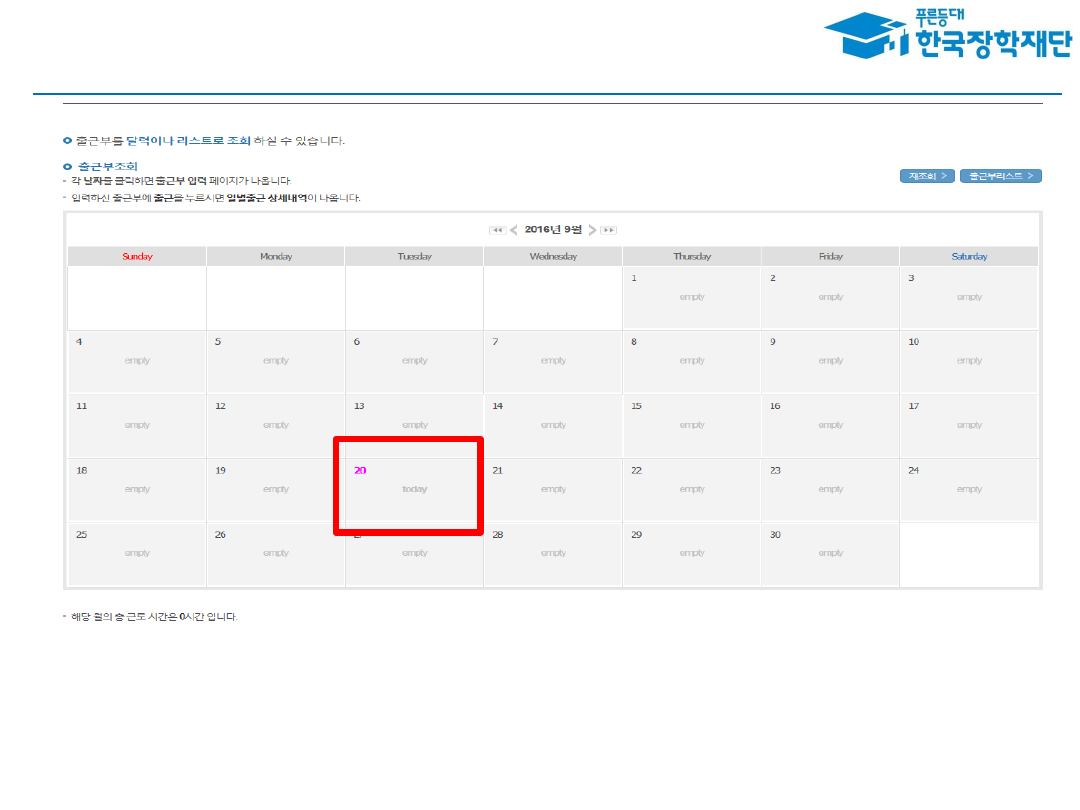Select September 8 in the calendar
This screenshot has width=1080, height=810.
click(691, 361)
